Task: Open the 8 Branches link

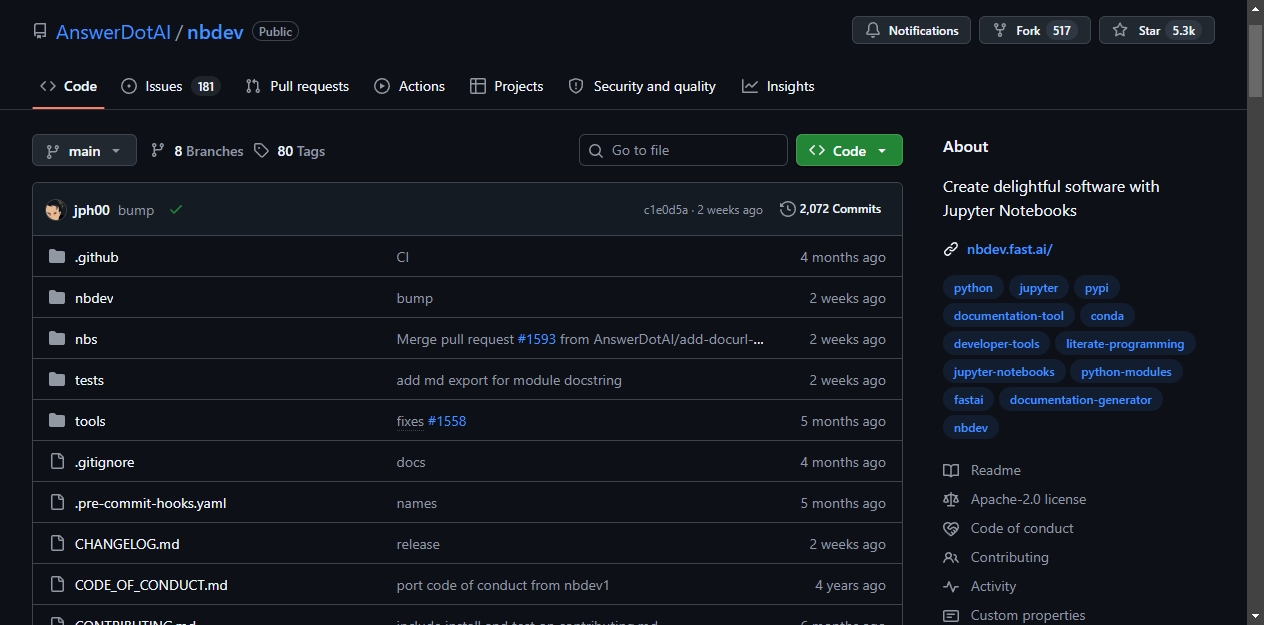Action: (x=197, y=151)
